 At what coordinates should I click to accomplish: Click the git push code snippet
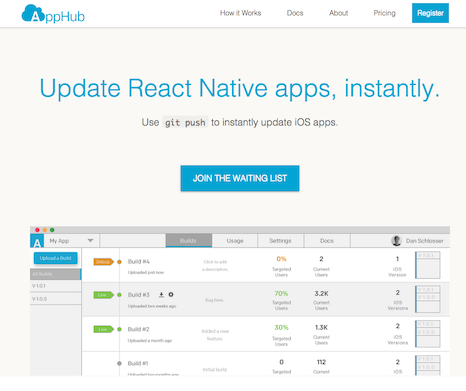(x=185, y=122)
